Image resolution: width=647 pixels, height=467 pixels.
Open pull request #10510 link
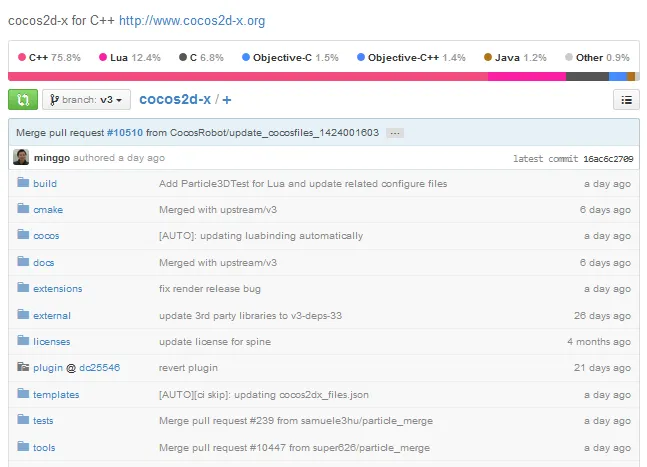(x=126, y=132)
